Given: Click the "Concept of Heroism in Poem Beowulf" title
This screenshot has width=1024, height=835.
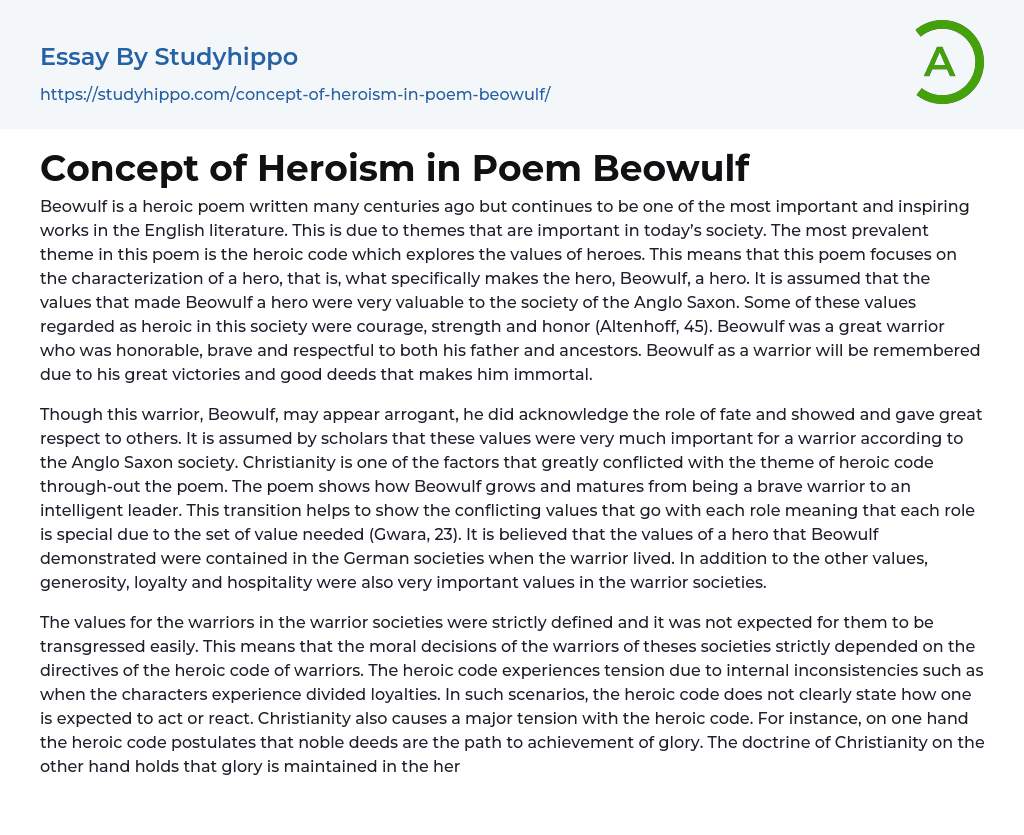Looking at the screenshot, I should pyautogui.click(x=394, y=169).
